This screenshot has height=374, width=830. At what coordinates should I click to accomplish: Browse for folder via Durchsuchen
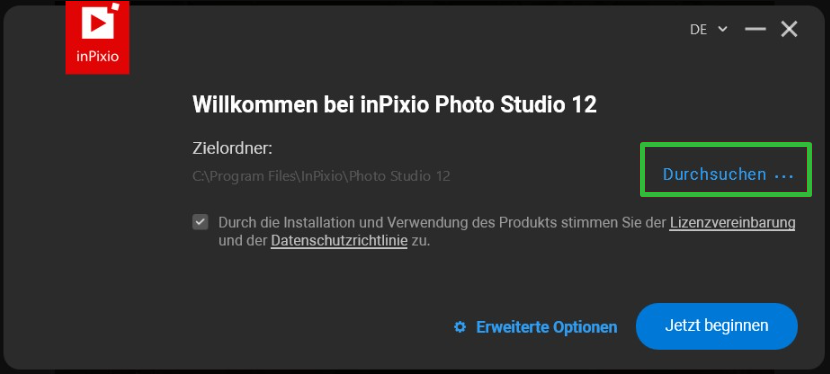point(728,174)
